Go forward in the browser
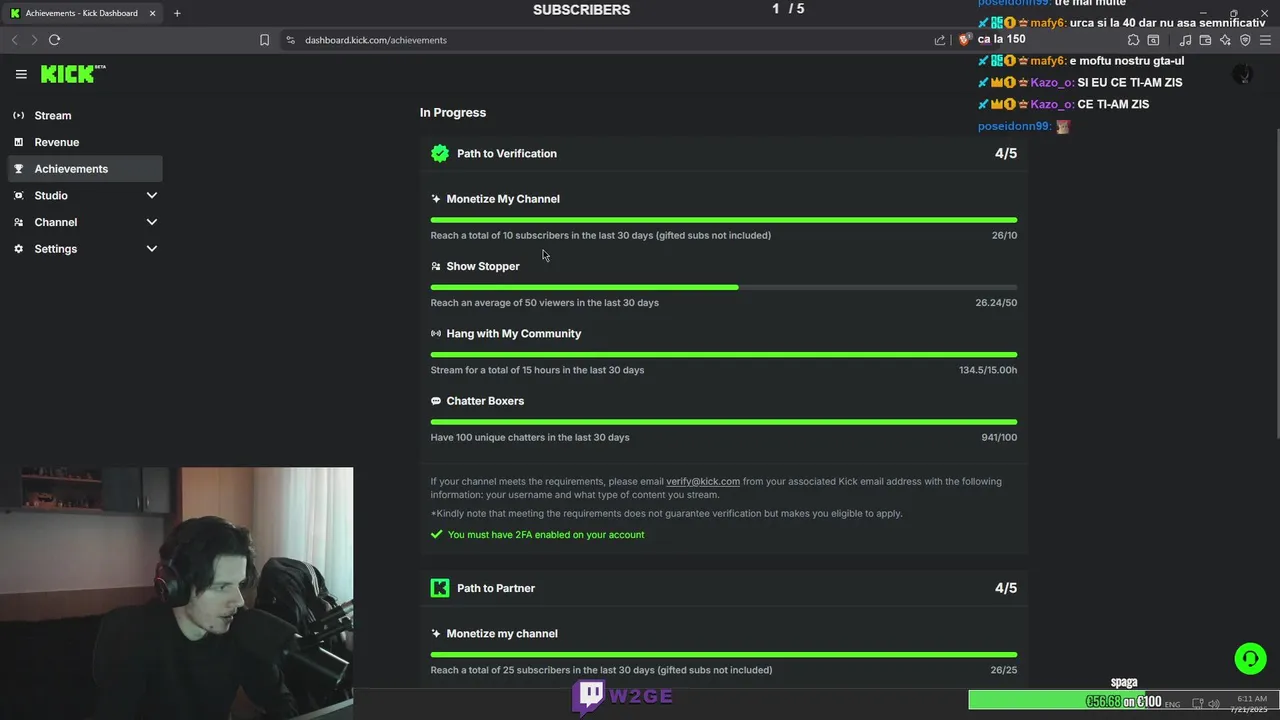The image size is (1280, 720). pyautogui.click(x=33, y=40)
